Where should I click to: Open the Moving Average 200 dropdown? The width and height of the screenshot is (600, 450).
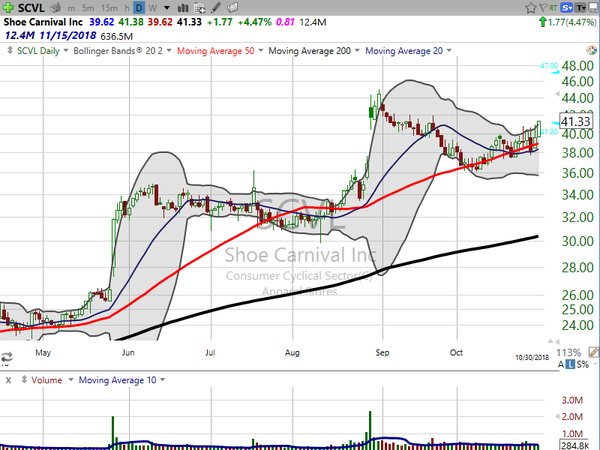coord(357,51)
